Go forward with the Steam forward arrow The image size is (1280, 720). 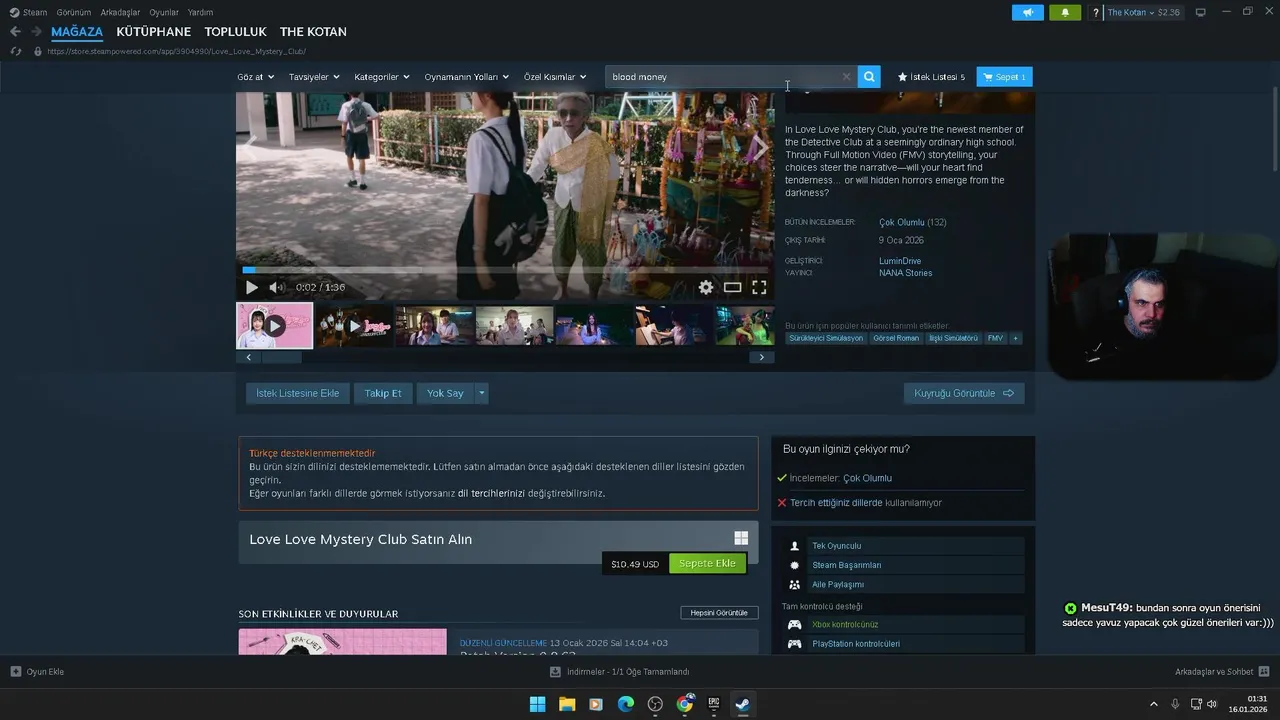[x=36, y=32]
